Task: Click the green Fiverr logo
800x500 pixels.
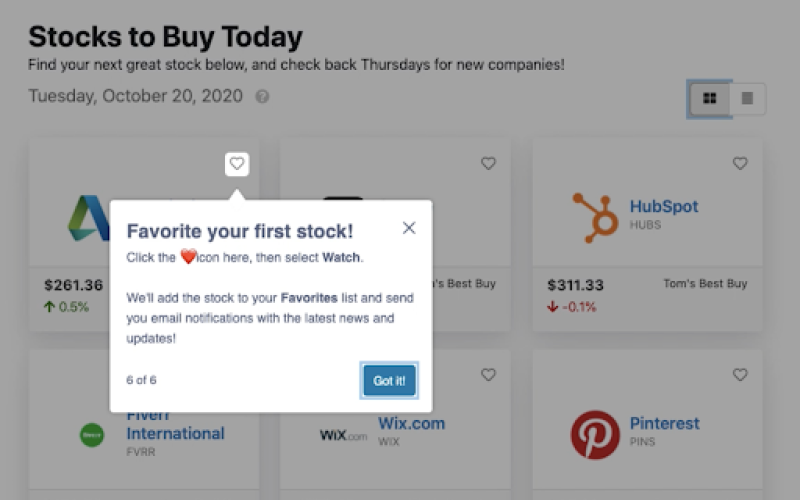Action: pos(92,435)
